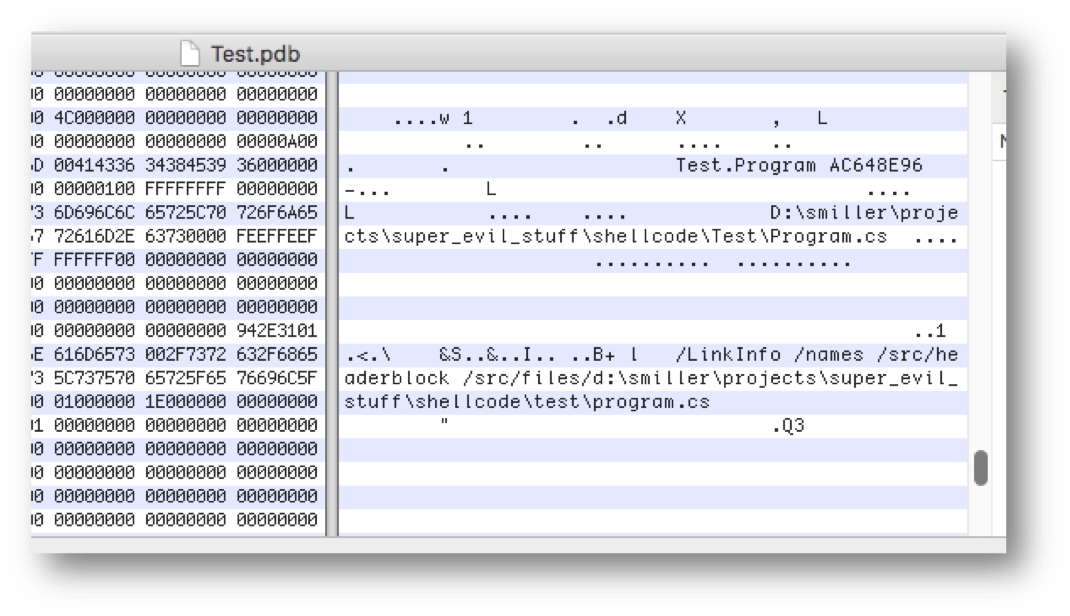Click the Test.pdb window title text
This screenshot has width=1070, height=616.
(x=255, y=54)
